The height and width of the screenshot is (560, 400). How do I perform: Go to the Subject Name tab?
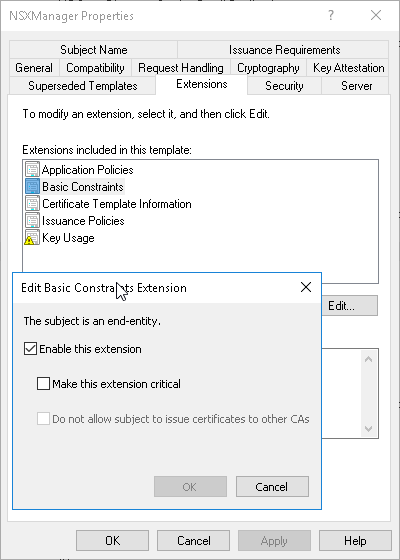[94, 50]
